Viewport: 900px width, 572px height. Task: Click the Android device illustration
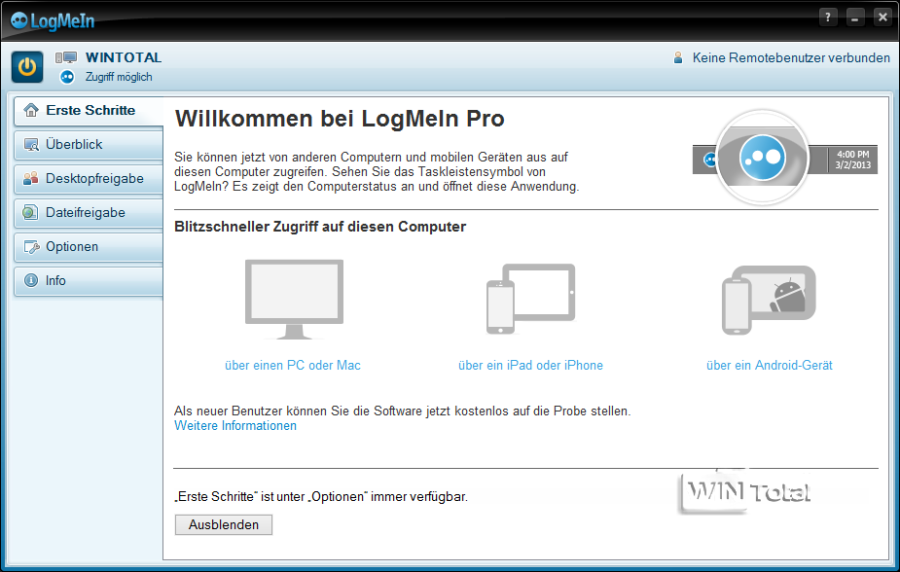point(769,300)
